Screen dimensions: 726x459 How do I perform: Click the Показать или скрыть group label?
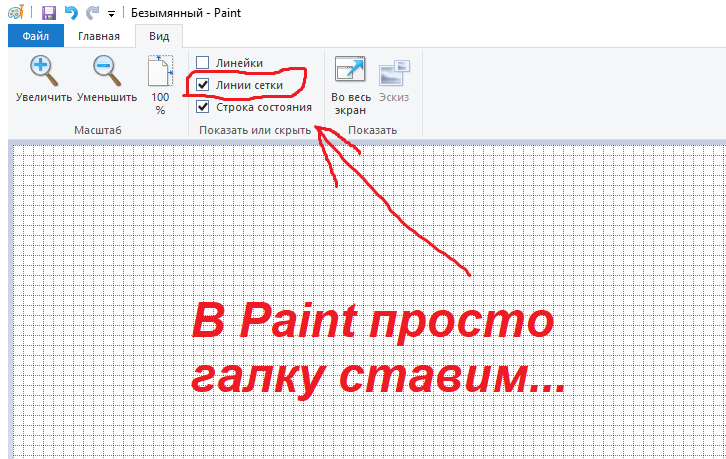[255, 130]
